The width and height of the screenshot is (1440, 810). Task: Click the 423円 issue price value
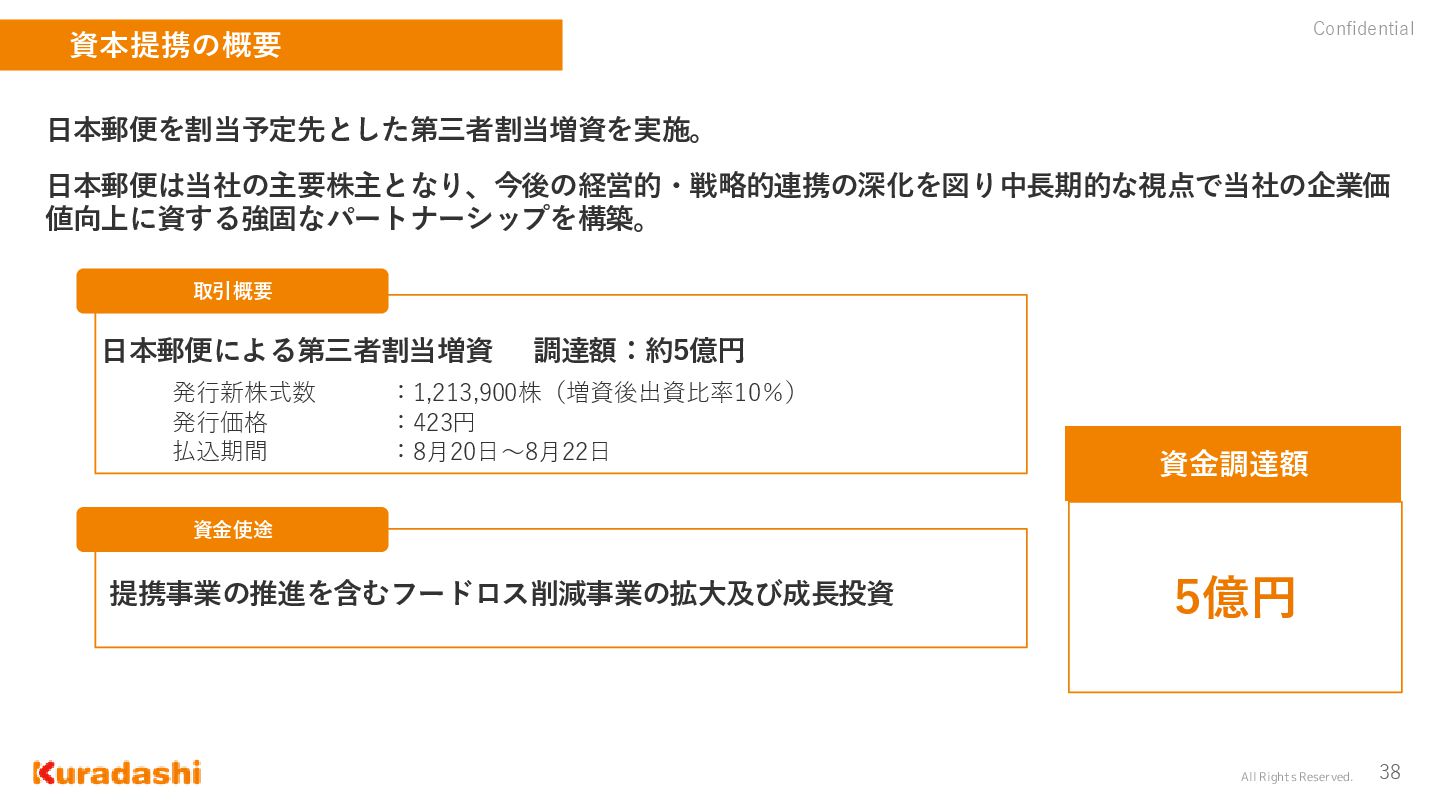pyautogui.click(x=444, y=422)
